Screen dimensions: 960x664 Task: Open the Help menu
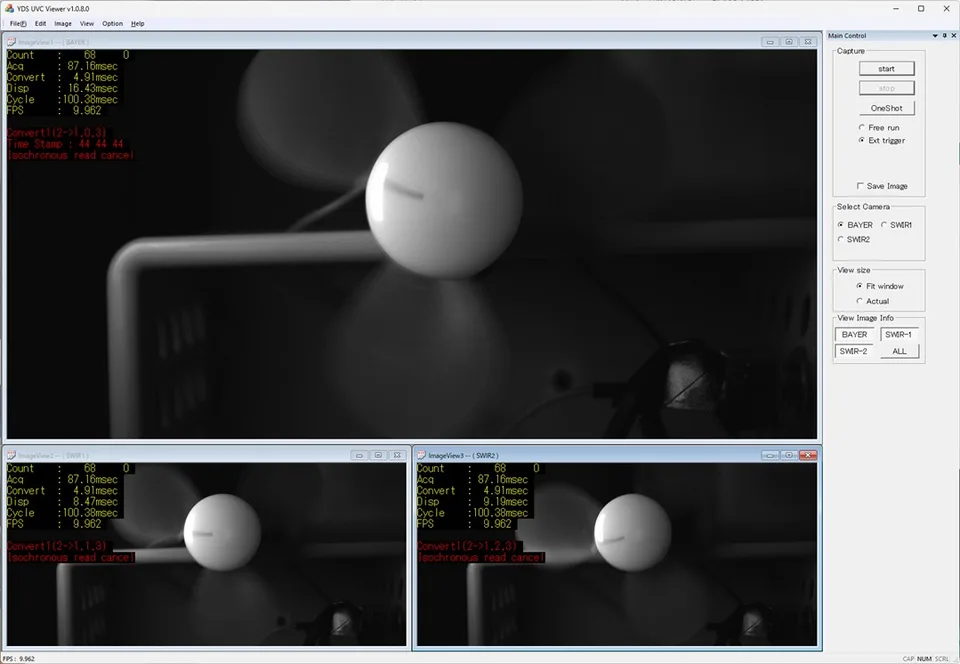pos(138,24)
